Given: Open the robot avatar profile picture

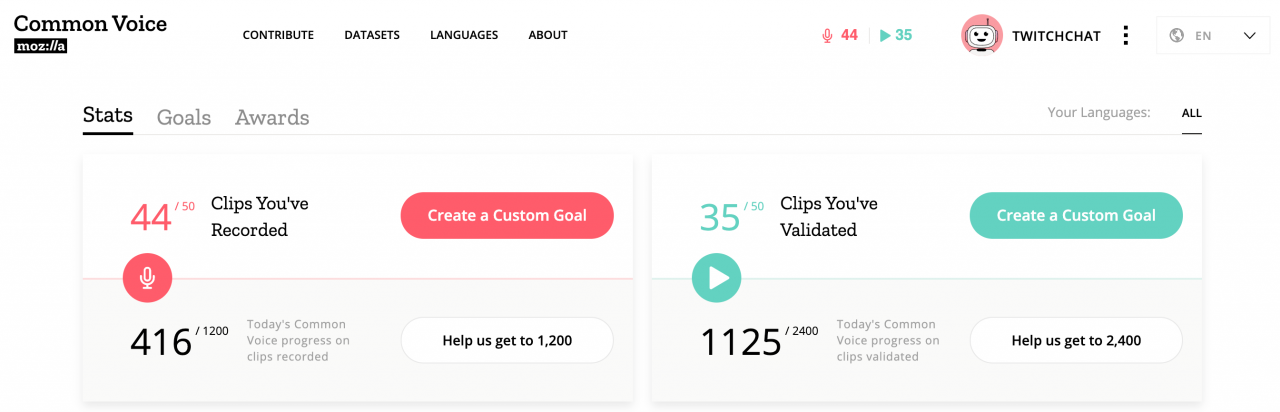Looking at the screenshot, I should tap(982, 35).
